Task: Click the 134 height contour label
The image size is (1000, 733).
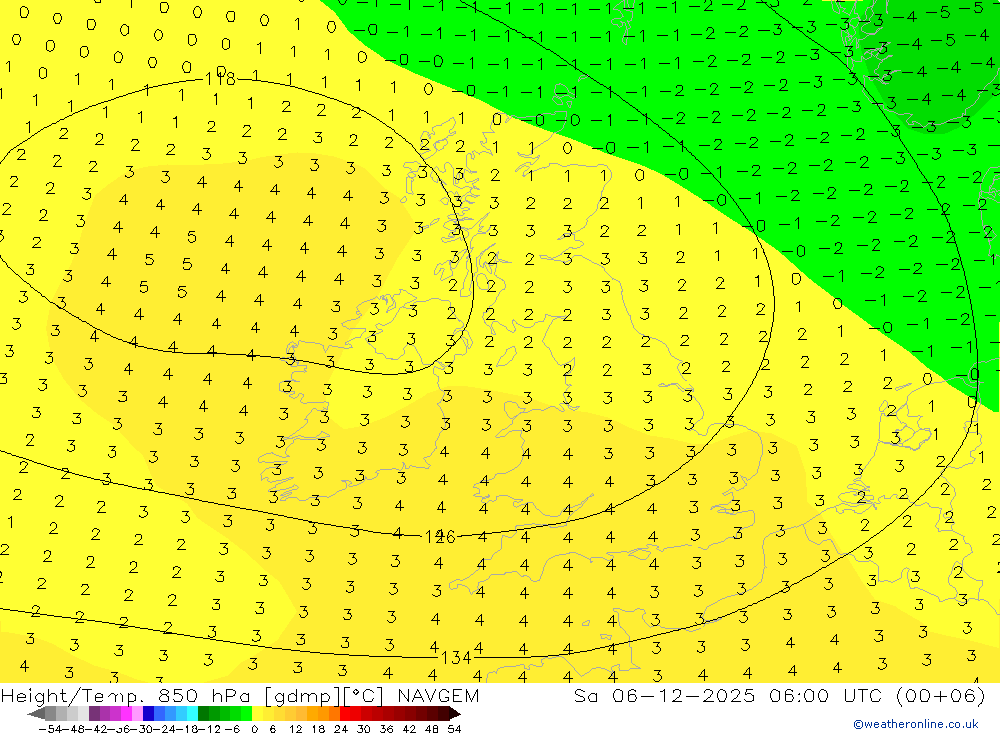Action: coord(456,658)
